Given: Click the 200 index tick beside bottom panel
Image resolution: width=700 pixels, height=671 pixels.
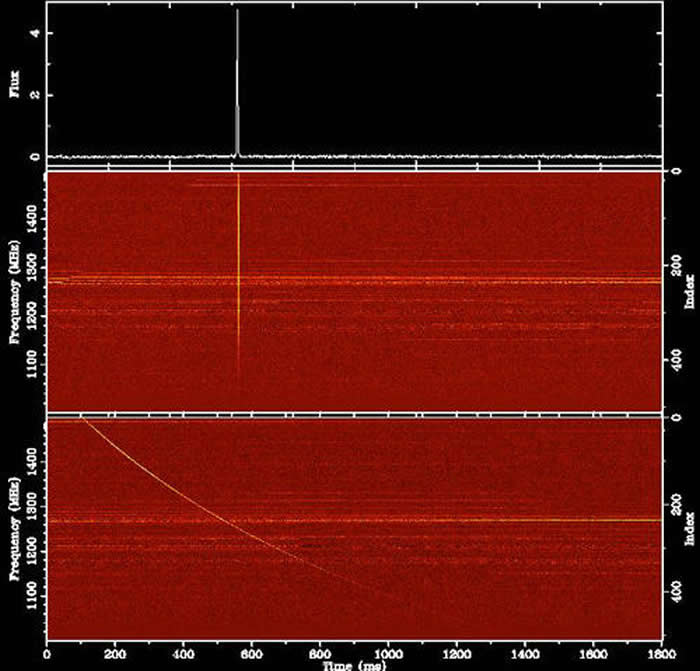Looking at the screenshot, I should (674, 518).
